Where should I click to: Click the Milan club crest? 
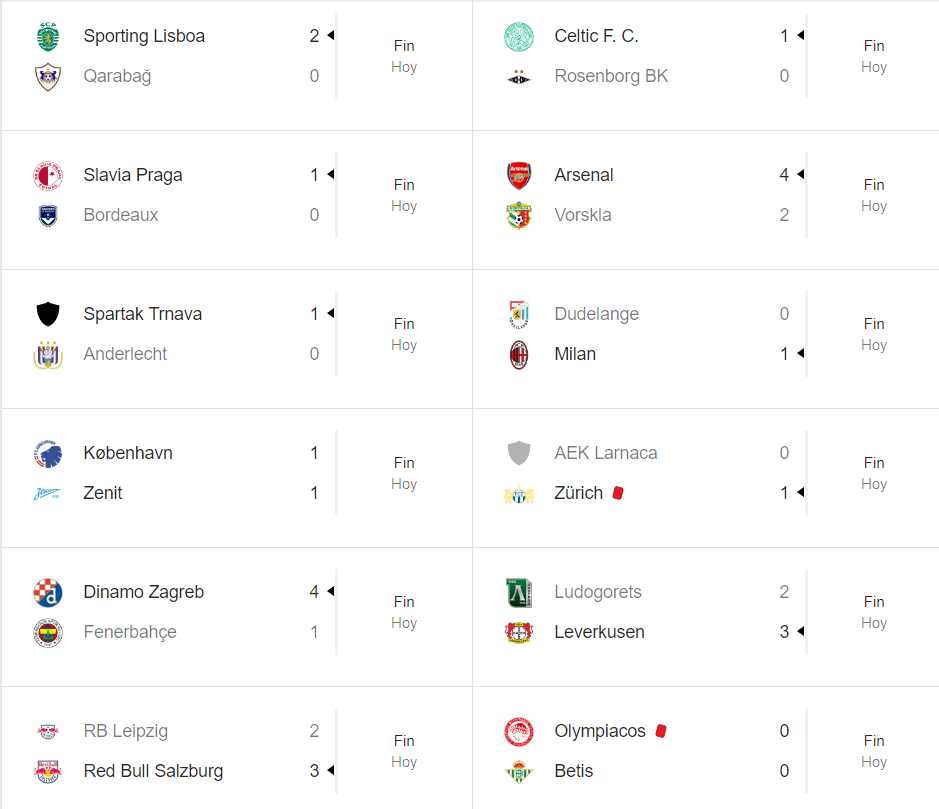point(519,354)
